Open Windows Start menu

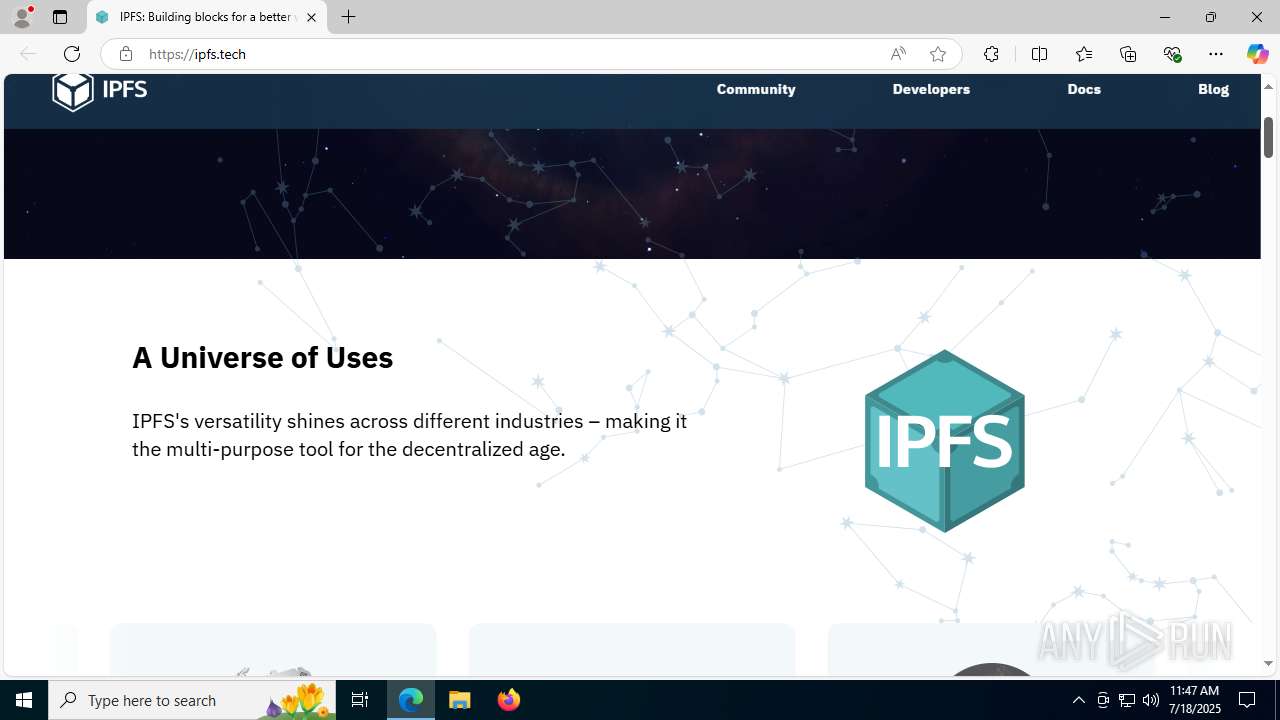(x=24, y=700)
